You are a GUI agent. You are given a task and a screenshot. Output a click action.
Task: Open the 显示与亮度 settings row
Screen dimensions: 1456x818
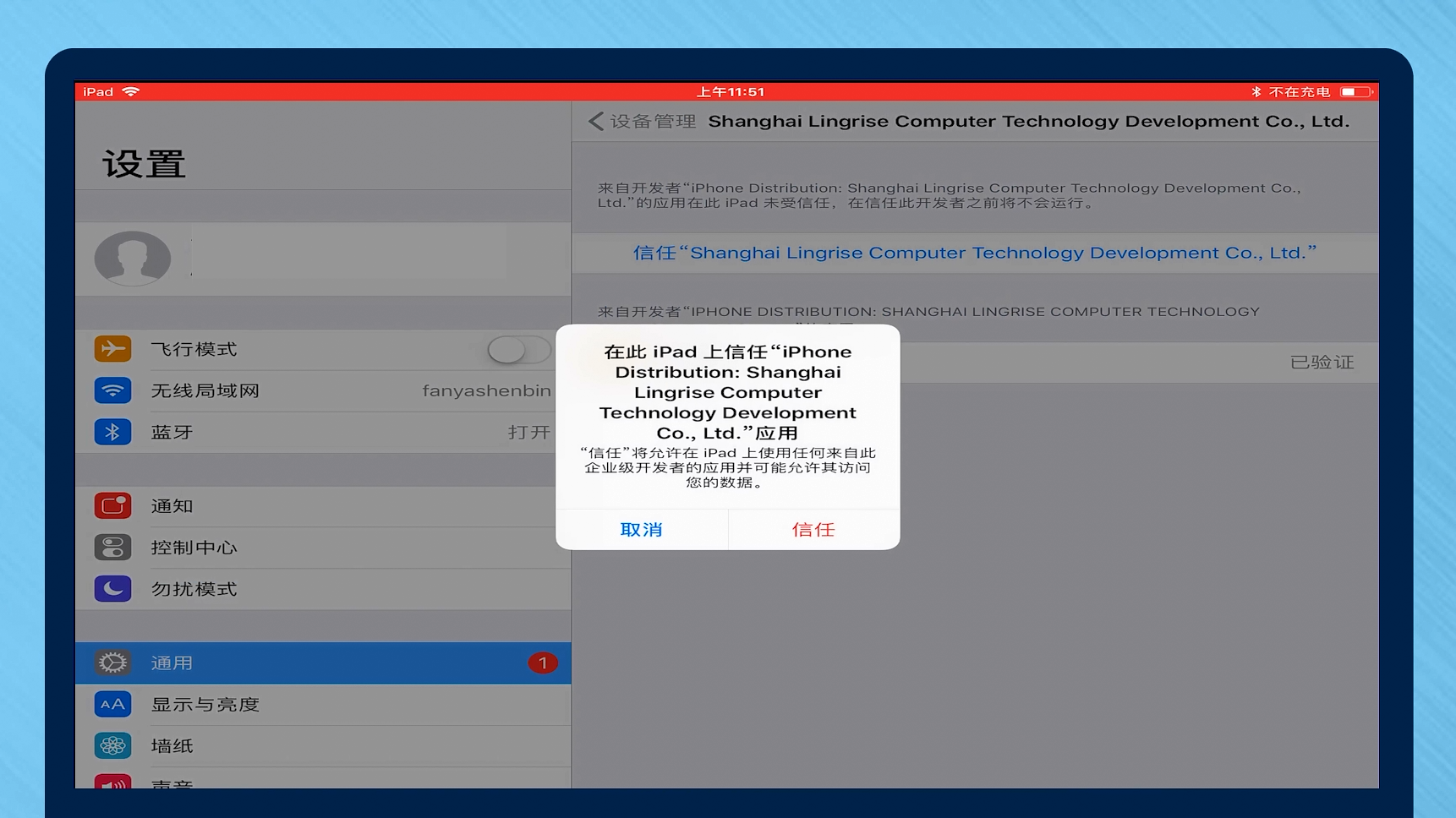(x=323, y=704)
